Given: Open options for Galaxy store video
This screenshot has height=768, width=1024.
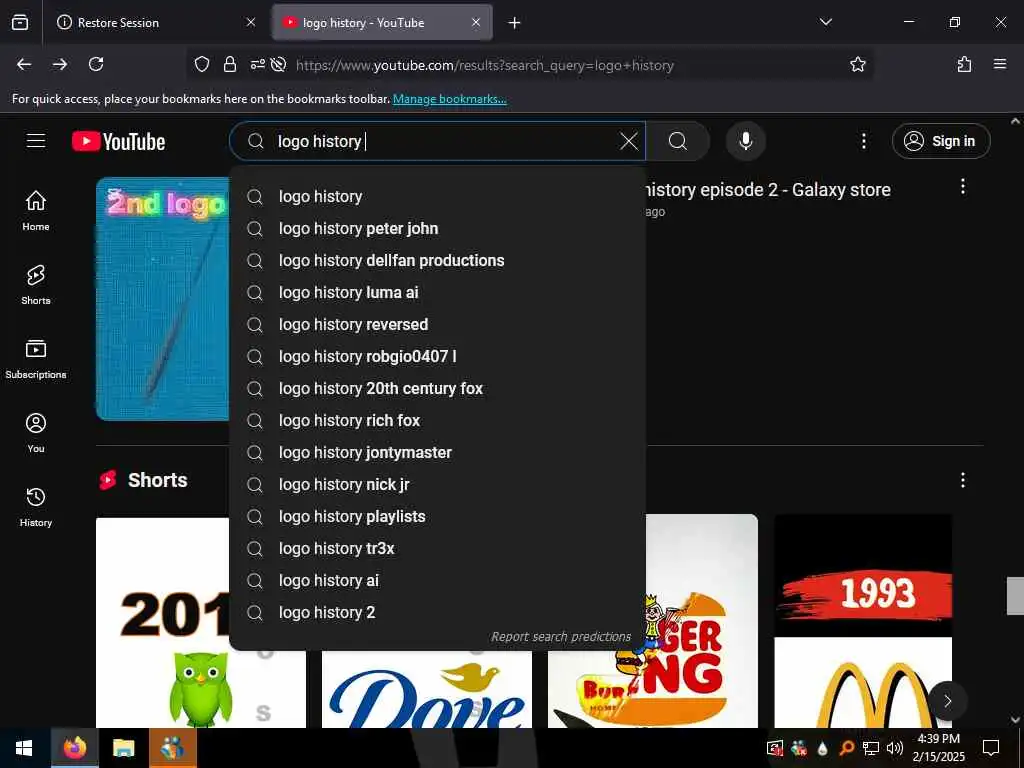Looking at the screenshot, I should tap(963, 187).
